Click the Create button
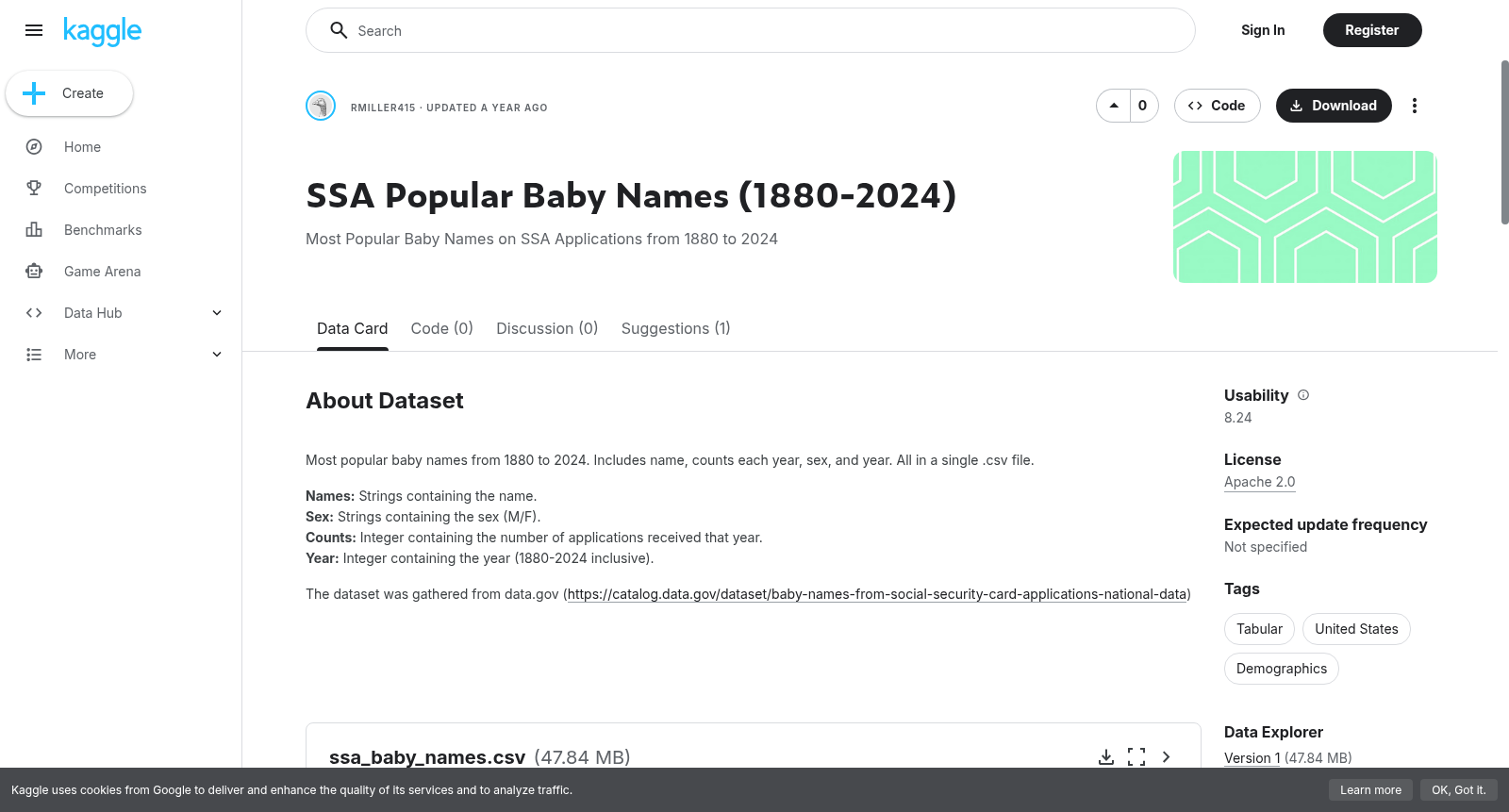 point(69,93)
